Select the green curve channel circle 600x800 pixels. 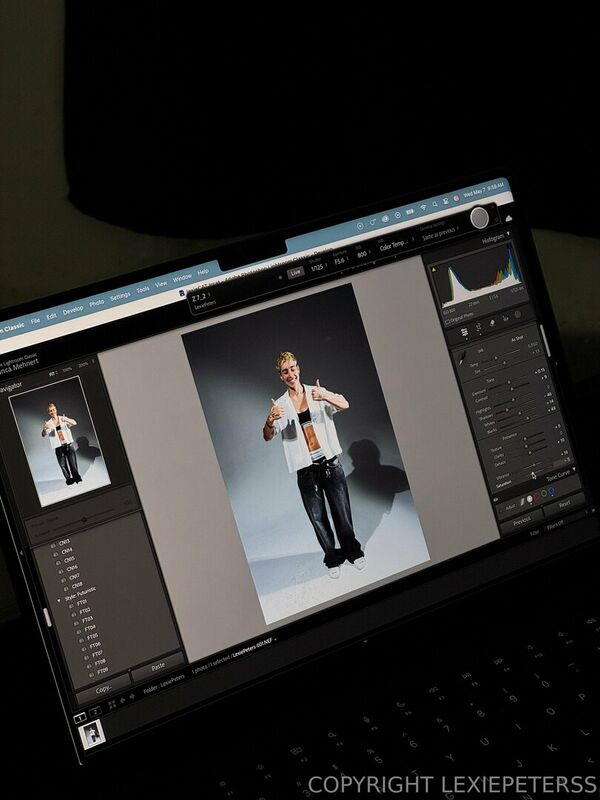coord(544,493)
